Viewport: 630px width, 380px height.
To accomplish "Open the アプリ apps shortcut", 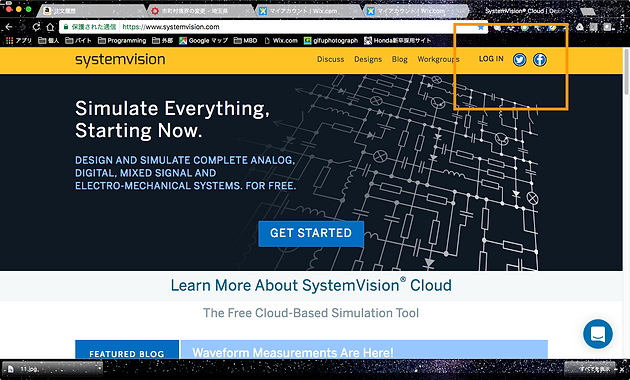I will (19, 41).
